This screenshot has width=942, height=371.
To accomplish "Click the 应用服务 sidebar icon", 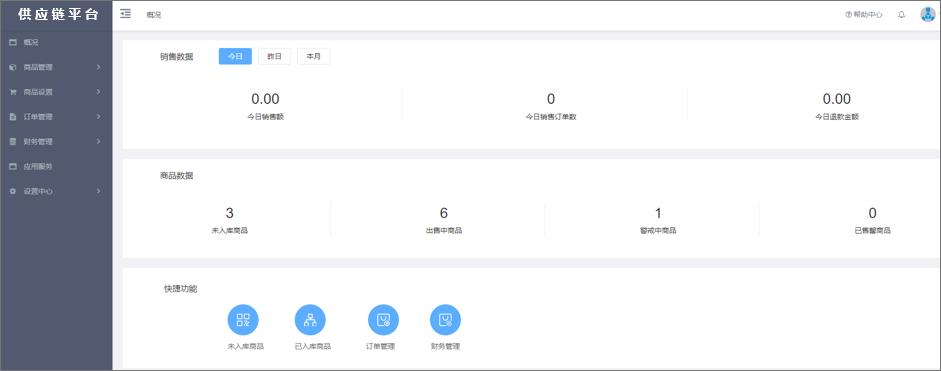I will (x=13, y=166).
